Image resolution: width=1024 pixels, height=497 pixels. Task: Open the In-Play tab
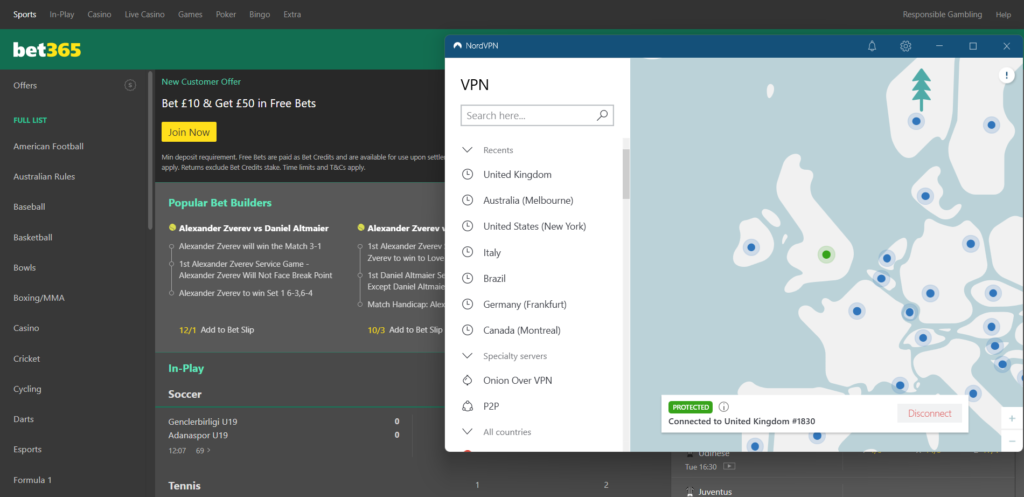click(x=62, y=14)
